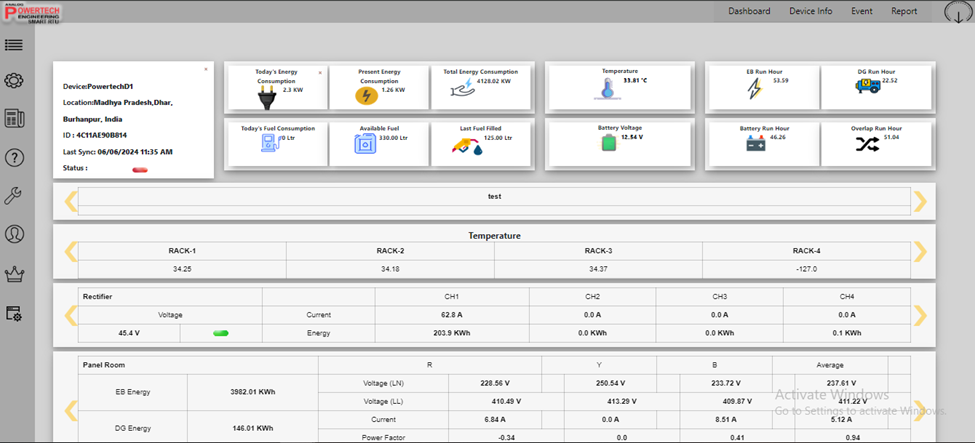This screenshot has width=975, height=443.
Task: Open settings gear in left sidebar
Action: point(14,81)
